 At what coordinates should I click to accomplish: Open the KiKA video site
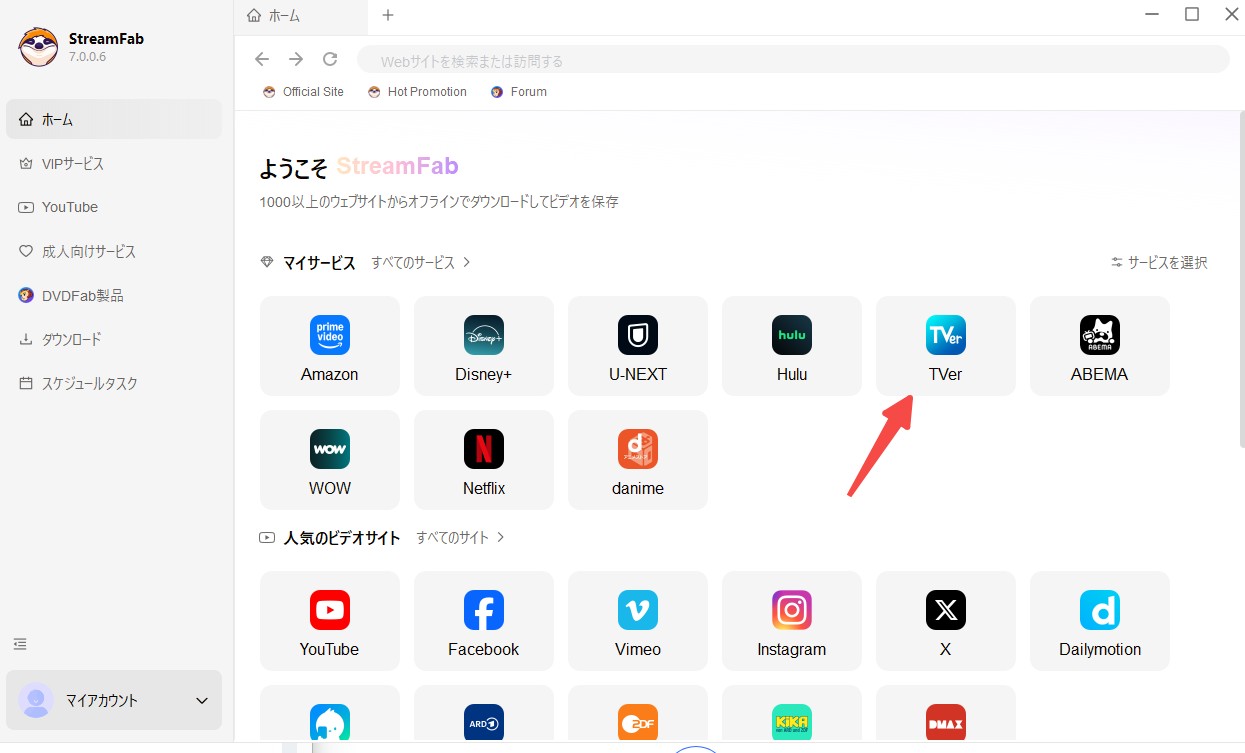(x=791, y=722)
